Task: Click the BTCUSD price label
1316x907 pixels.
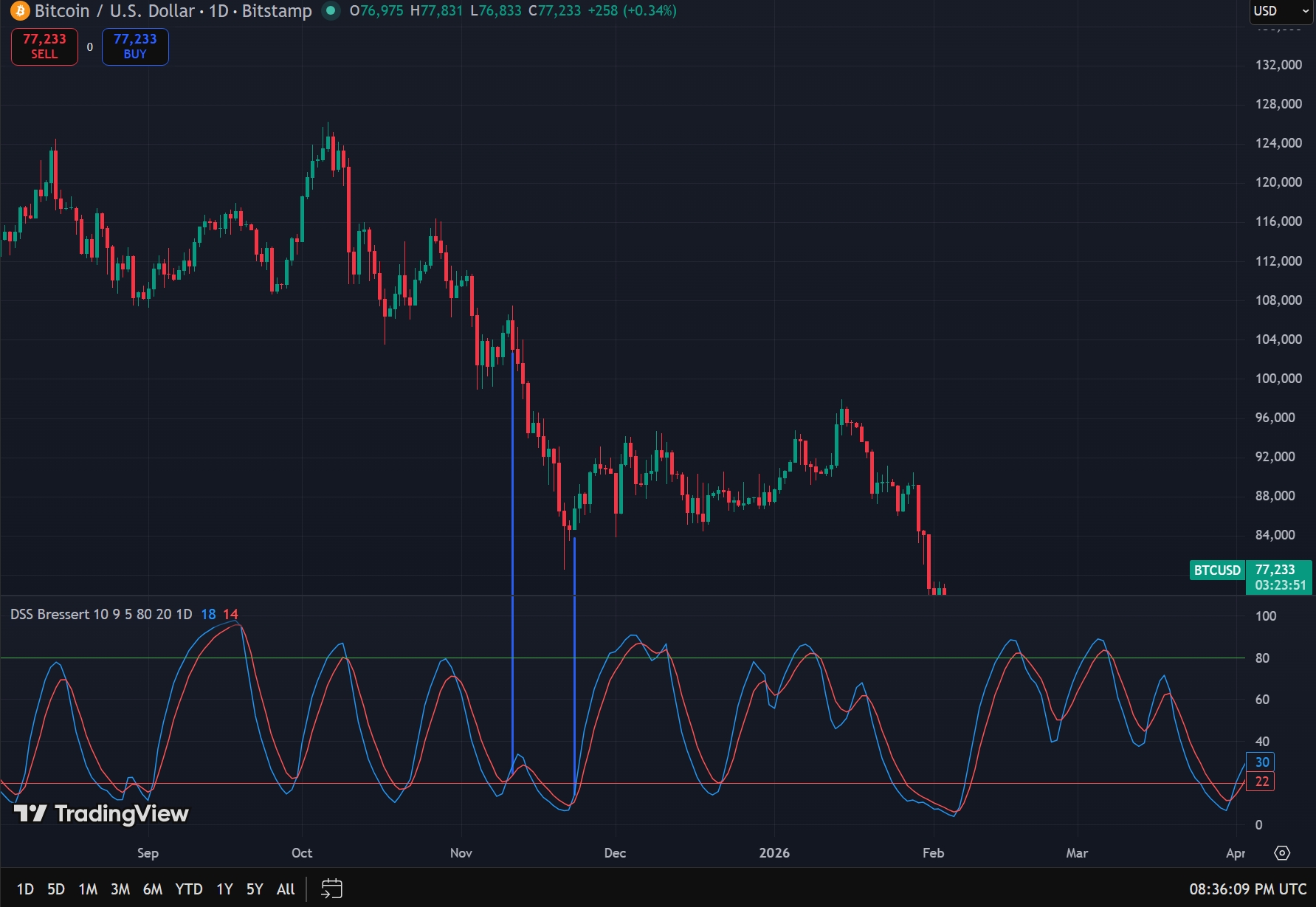Action: [x=1217, y=570]
